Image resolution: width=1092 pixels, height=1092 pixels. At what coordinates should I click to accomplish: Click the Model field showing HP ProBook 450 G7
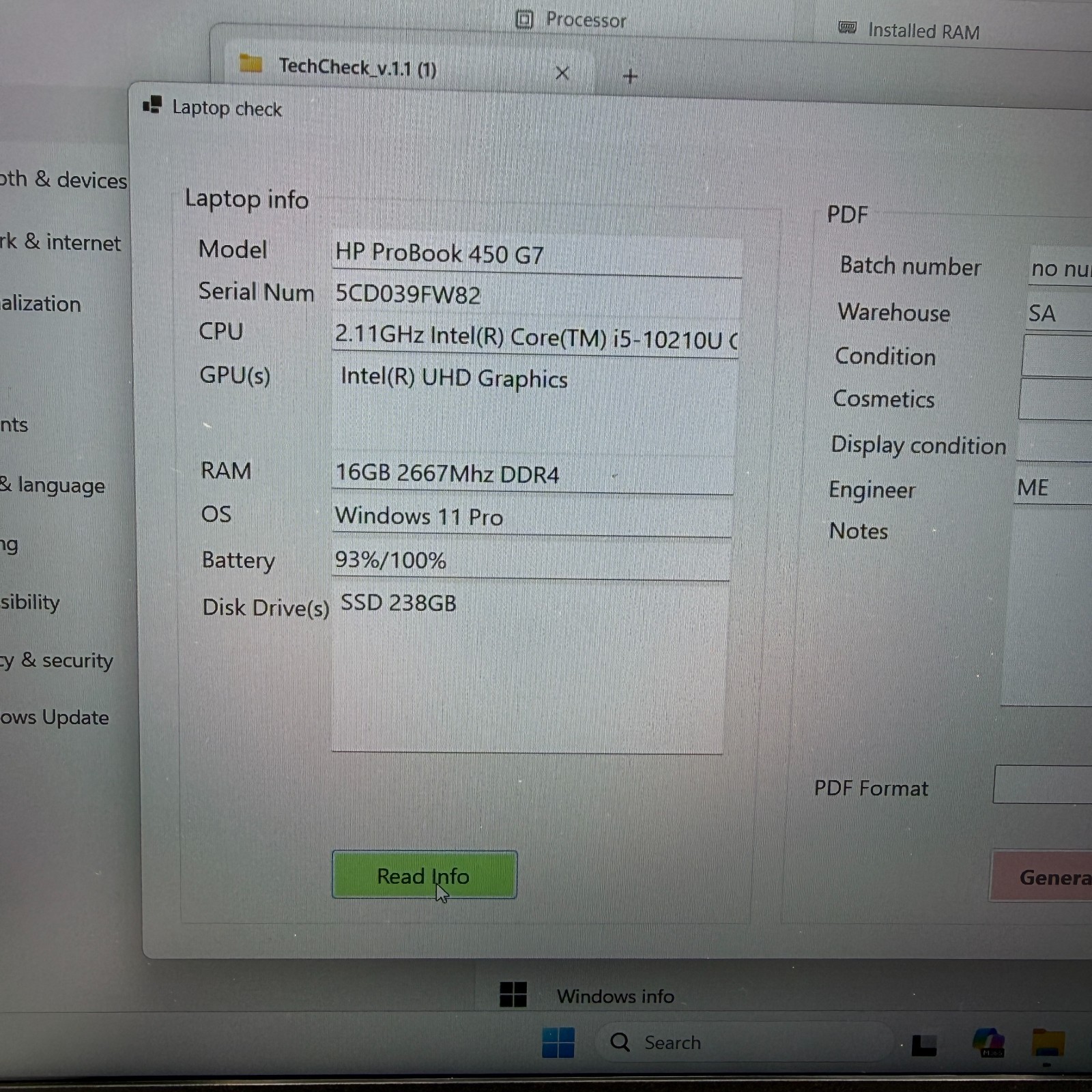click(537, 255)
